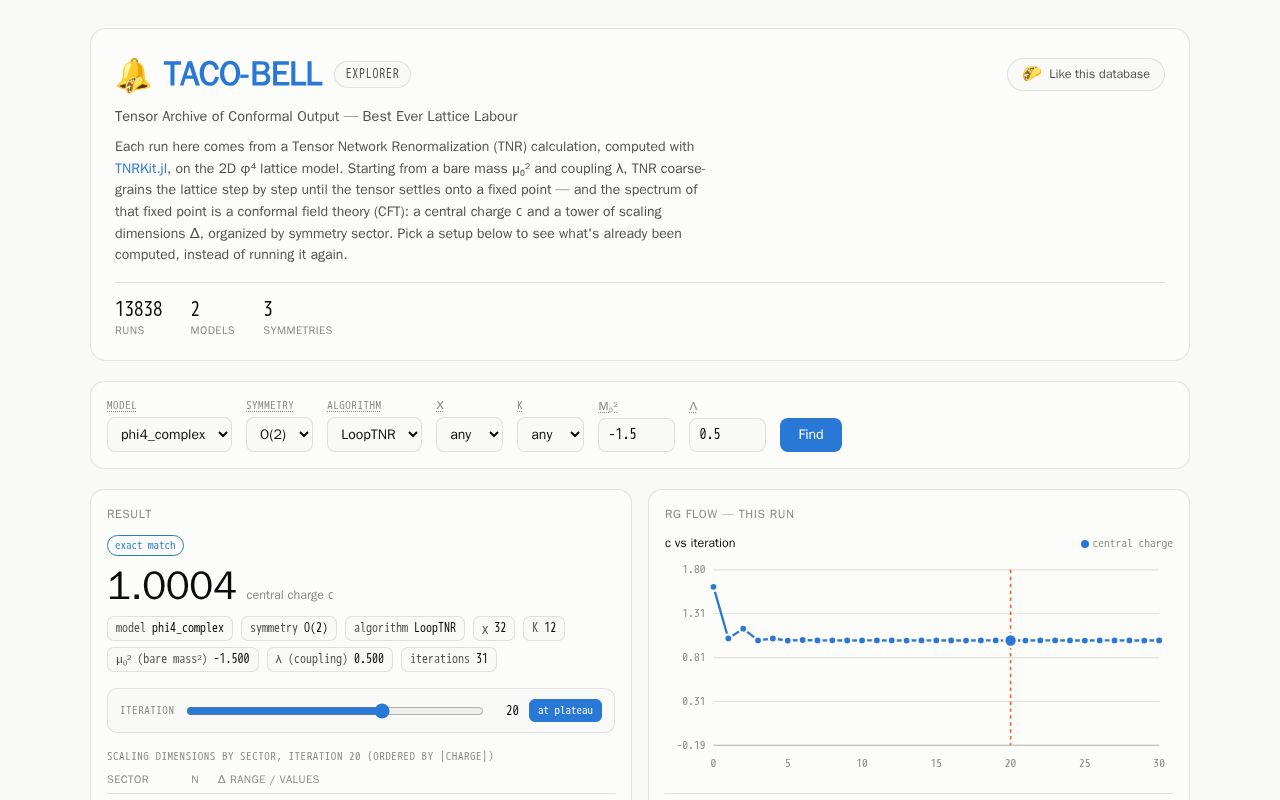Click the Find button
Viewport: 1280px width, 800px height.
[811, 435]
